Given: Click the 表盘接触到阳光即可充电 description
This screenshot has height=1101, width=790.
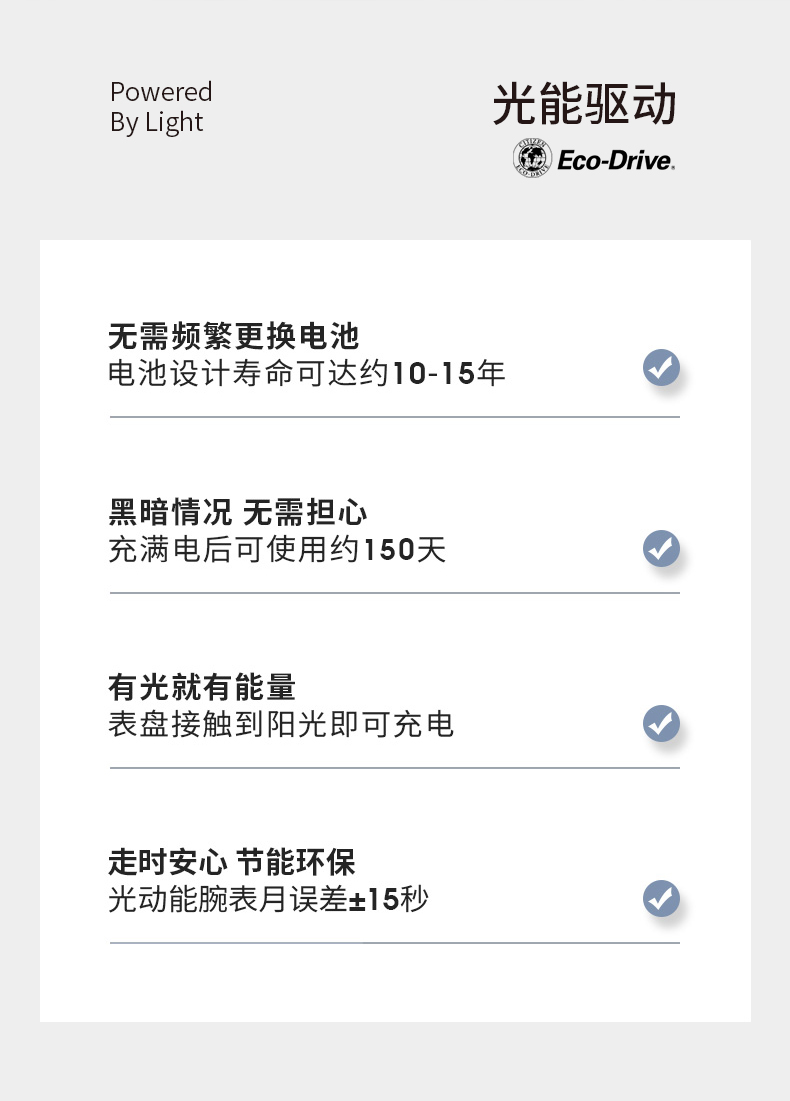Looking at the screenshot, I should coord(281,724).
